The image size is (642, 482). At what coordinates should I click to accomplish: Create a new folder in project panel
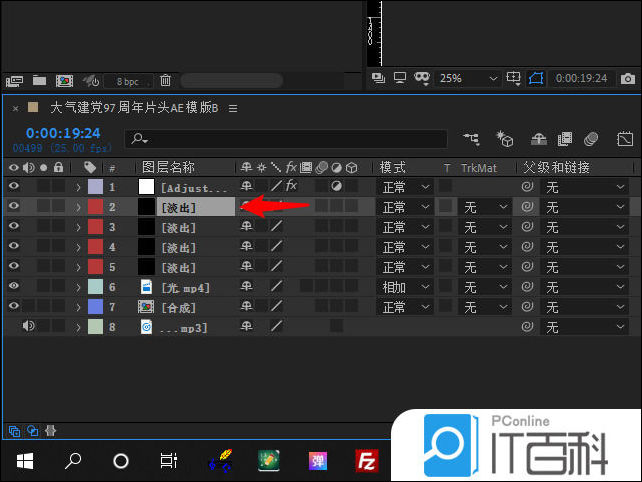click(x=39, y=80)
